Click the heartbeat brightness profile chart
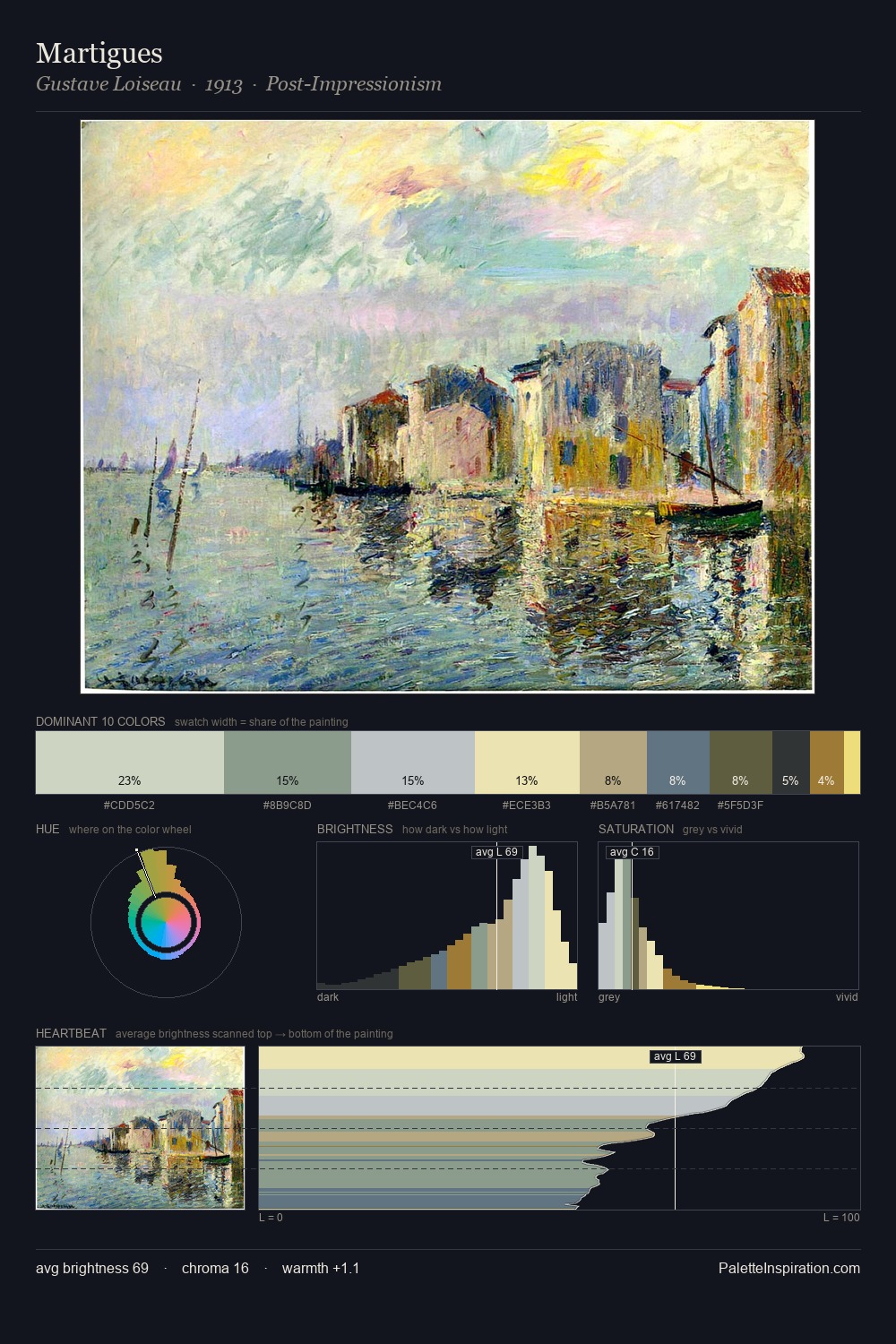The width and height of the screenshot is (896, 1344). [x=559, y=1128]
